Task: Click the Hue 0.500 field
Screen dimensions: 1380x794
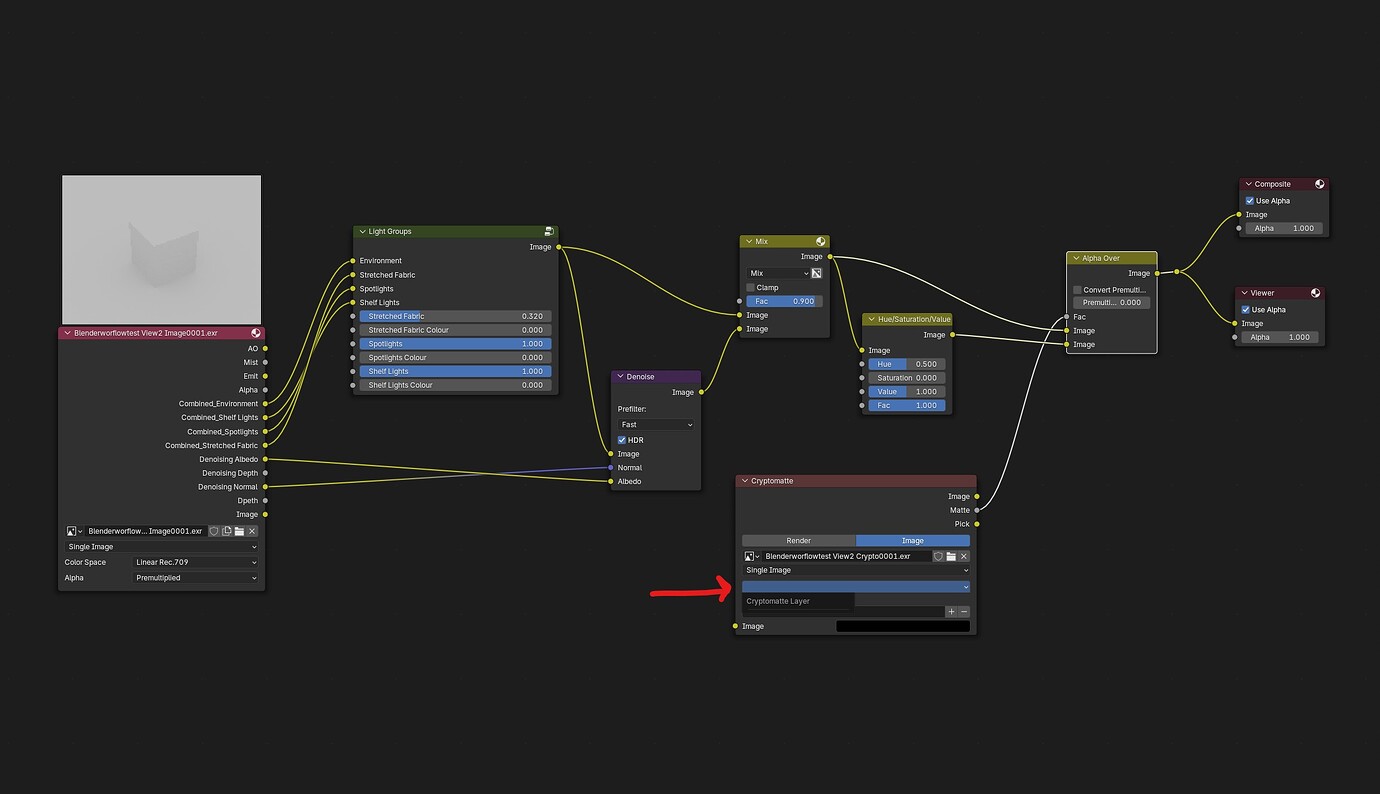Action: tap(906, 364)
